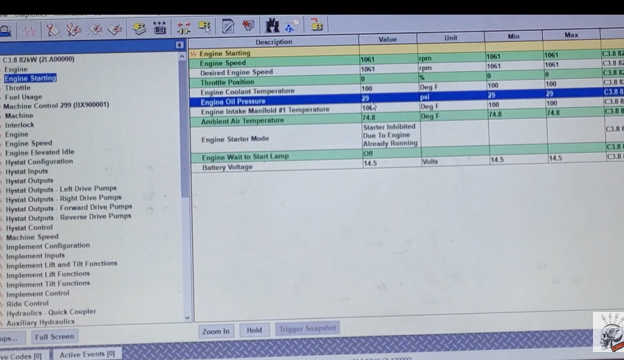
Task: Click the small square button on the blue group panel header
Action: click(x=179, y=45)
